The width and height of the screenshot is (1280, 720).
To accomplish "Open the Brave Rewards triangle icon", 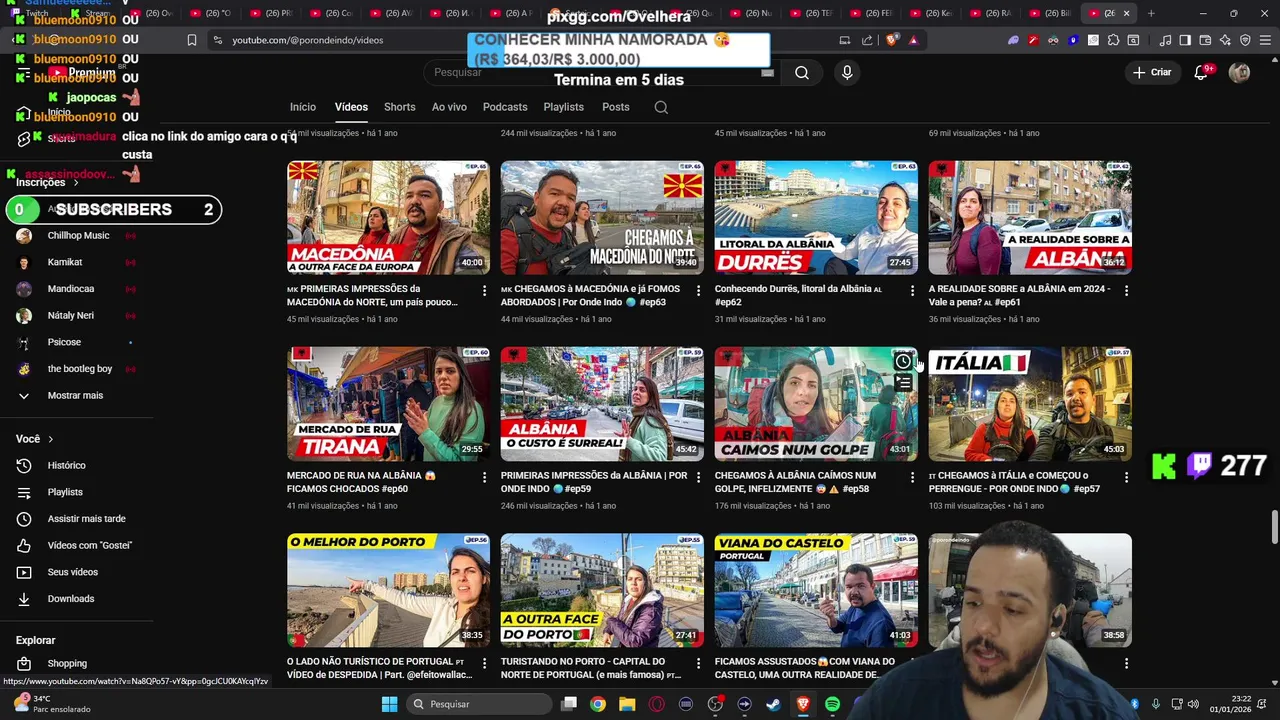I will 912,40.
